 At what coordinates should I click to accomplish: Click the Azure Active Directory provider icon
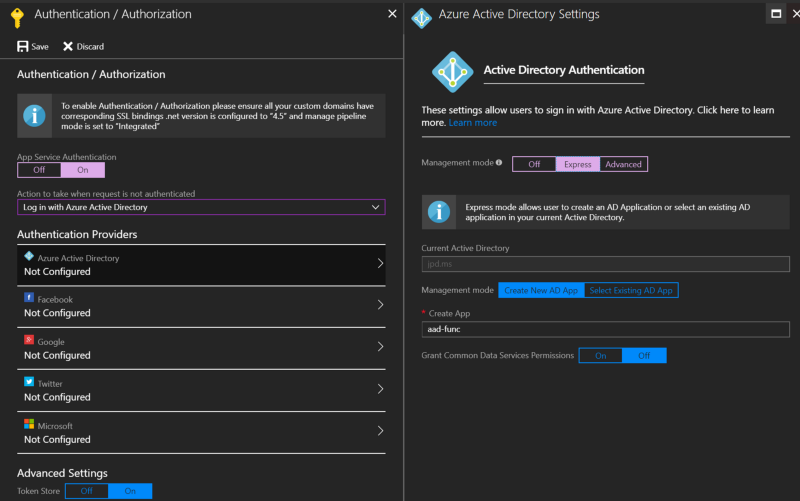click(29, 256)
